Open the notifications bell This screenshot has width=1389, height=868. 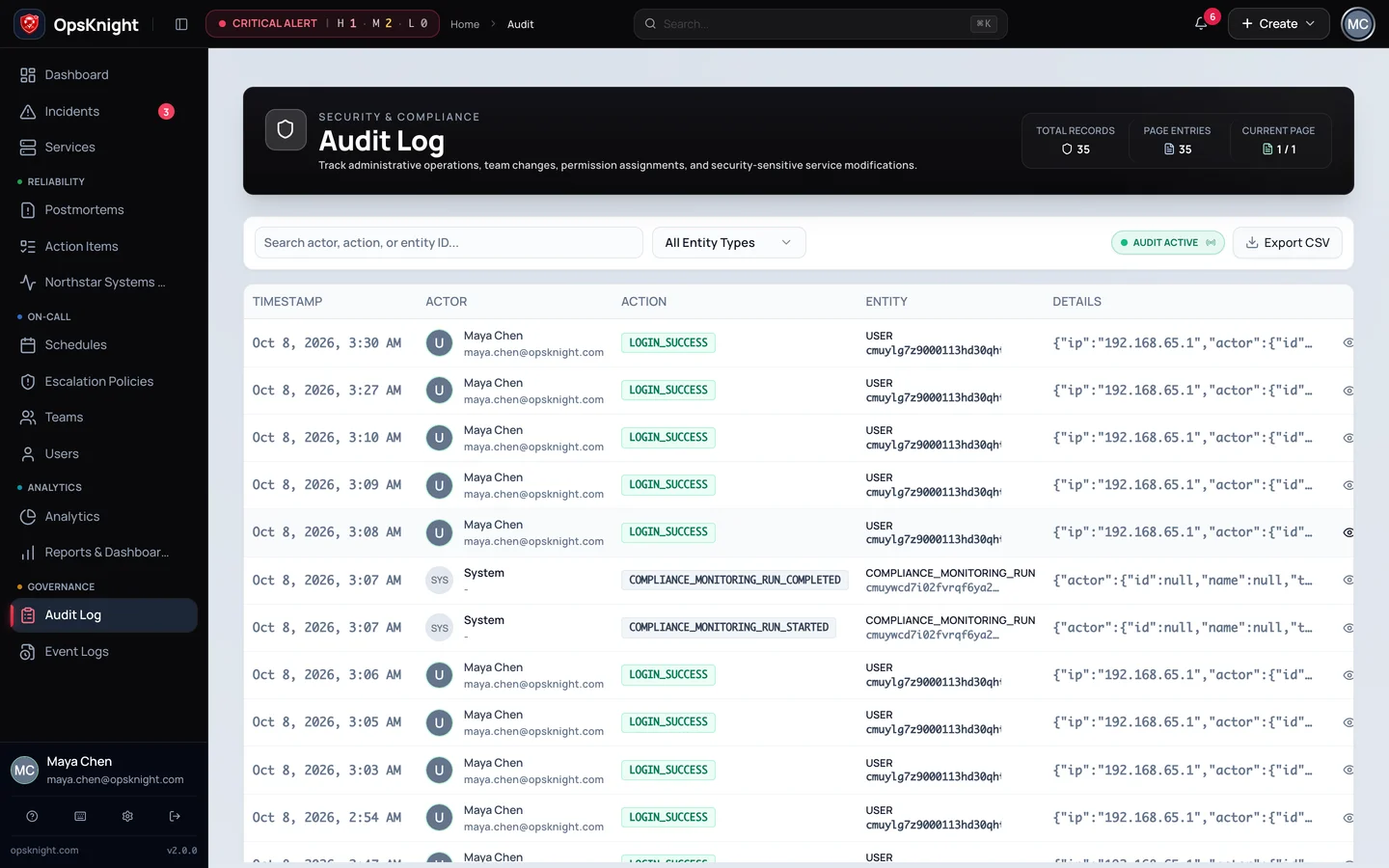click(1201, 24)
